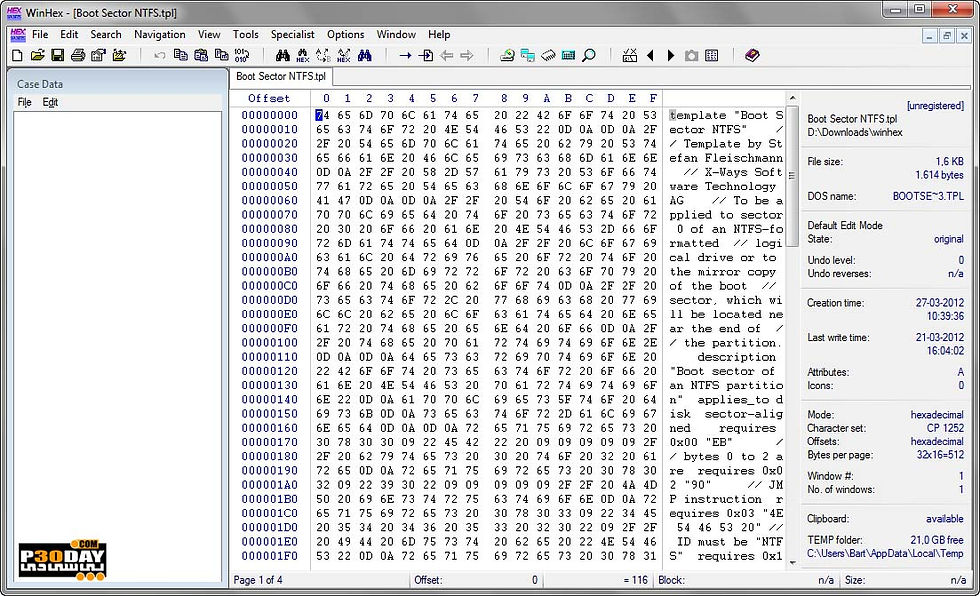Open the Window menu
The height and width of the screenshot is (596, 980).
[396, 34]
